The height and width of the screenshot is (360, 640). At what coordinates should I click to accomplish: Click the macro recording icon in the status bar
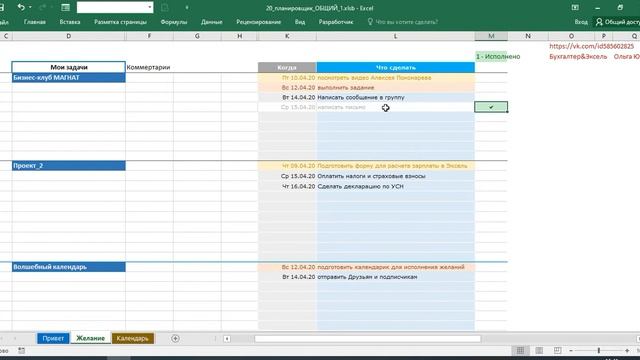pyautogui.click(x=22, y=351)
